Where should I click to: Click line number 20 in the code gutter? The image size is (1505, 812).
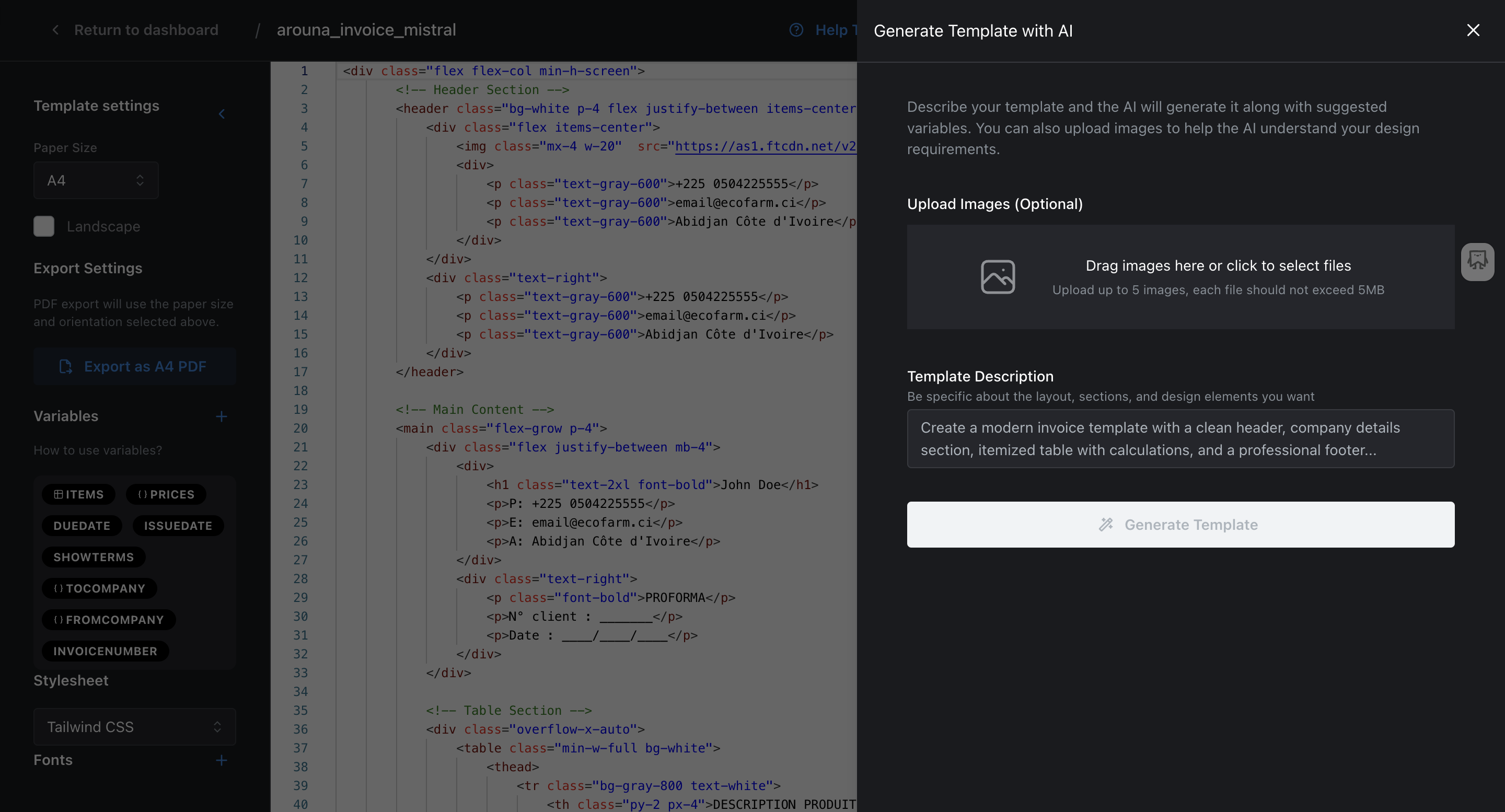click(x=300, y=428)
